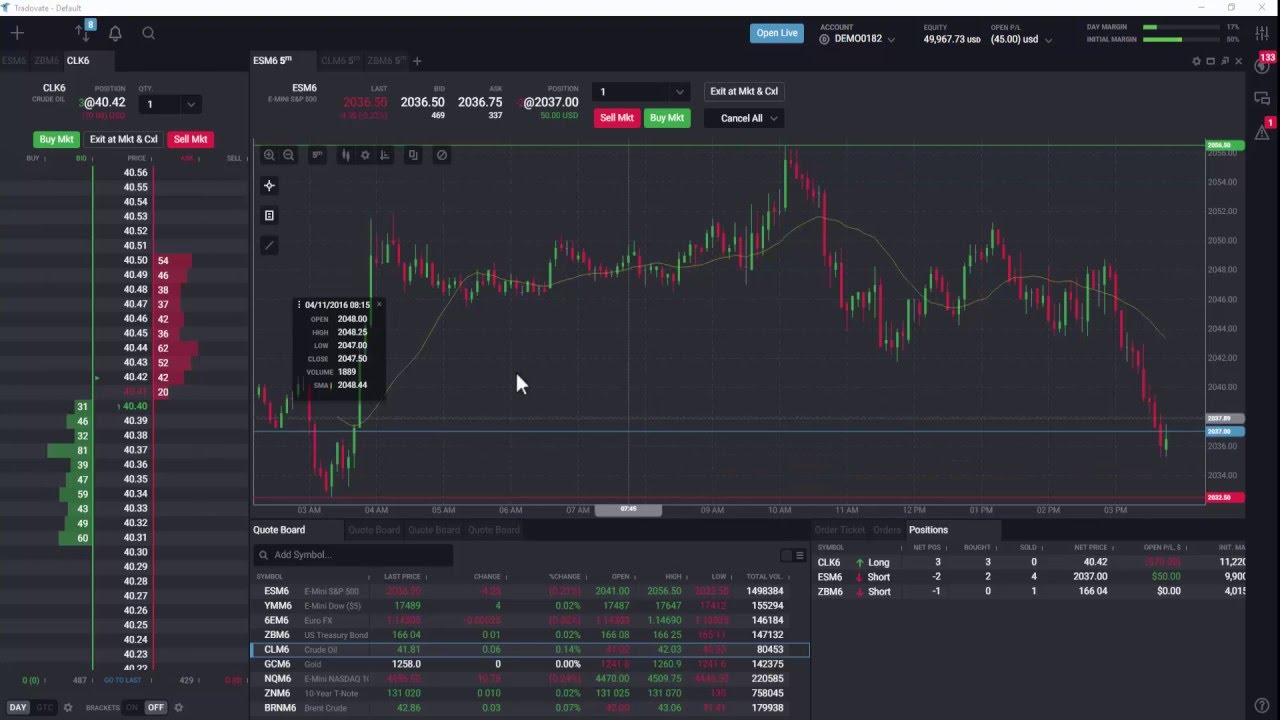1280x720 pixels.
Task: Select the CLM6 5m chart tab
Action: tap(340, 61)
